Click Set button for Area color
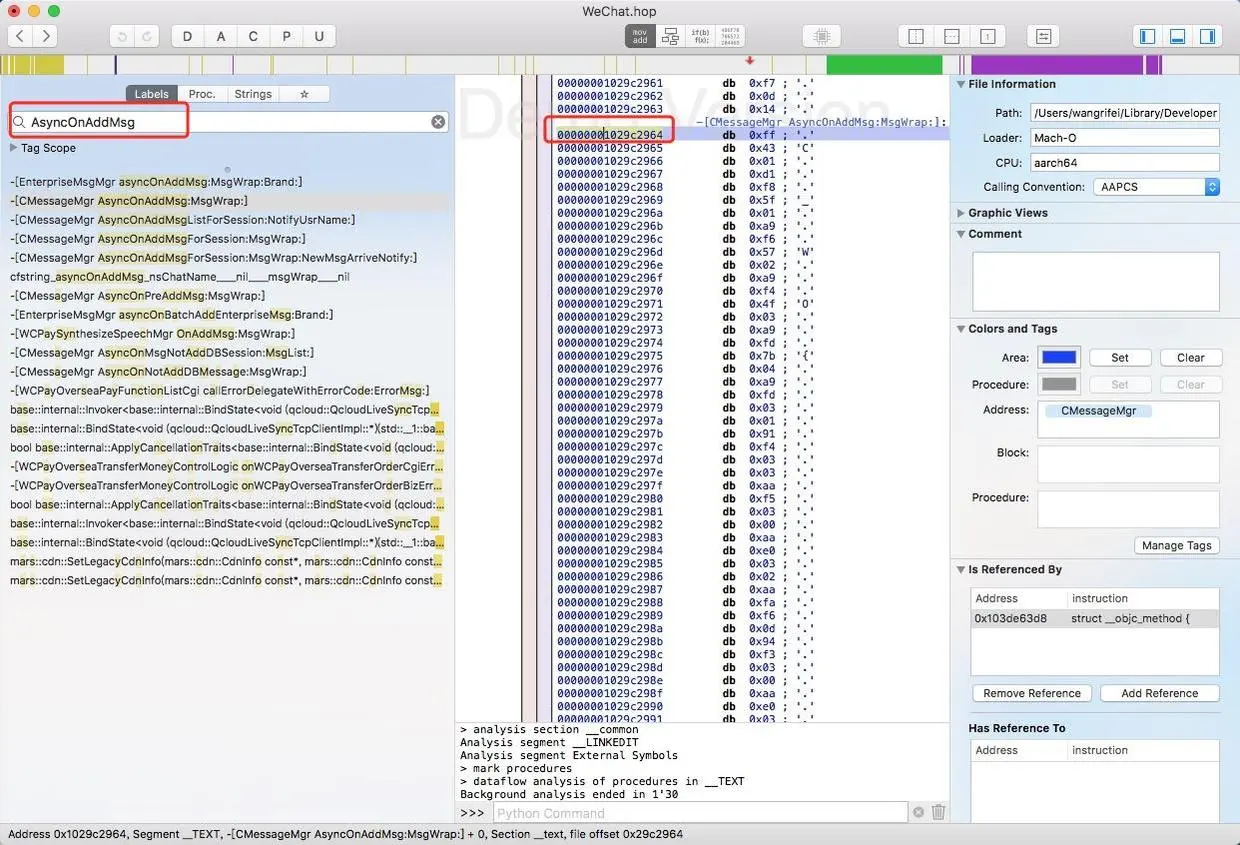The height and width of the screenshot is (845, 1240). [x=1120, y=358]
